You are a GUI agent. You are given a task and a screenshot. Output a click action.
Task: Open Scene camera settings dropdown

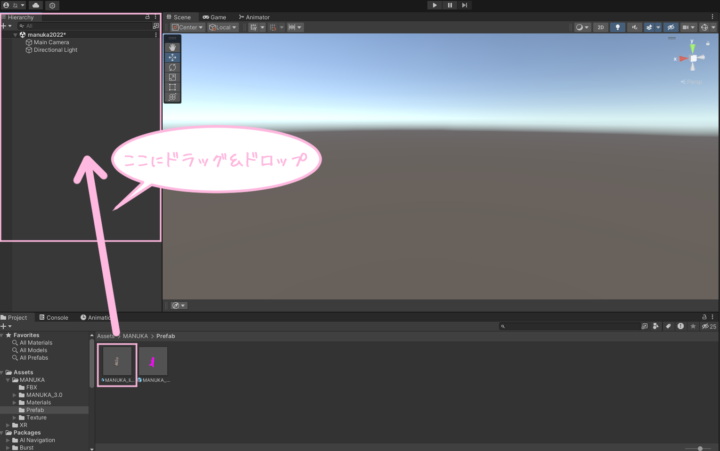click(x=687, y=27)
